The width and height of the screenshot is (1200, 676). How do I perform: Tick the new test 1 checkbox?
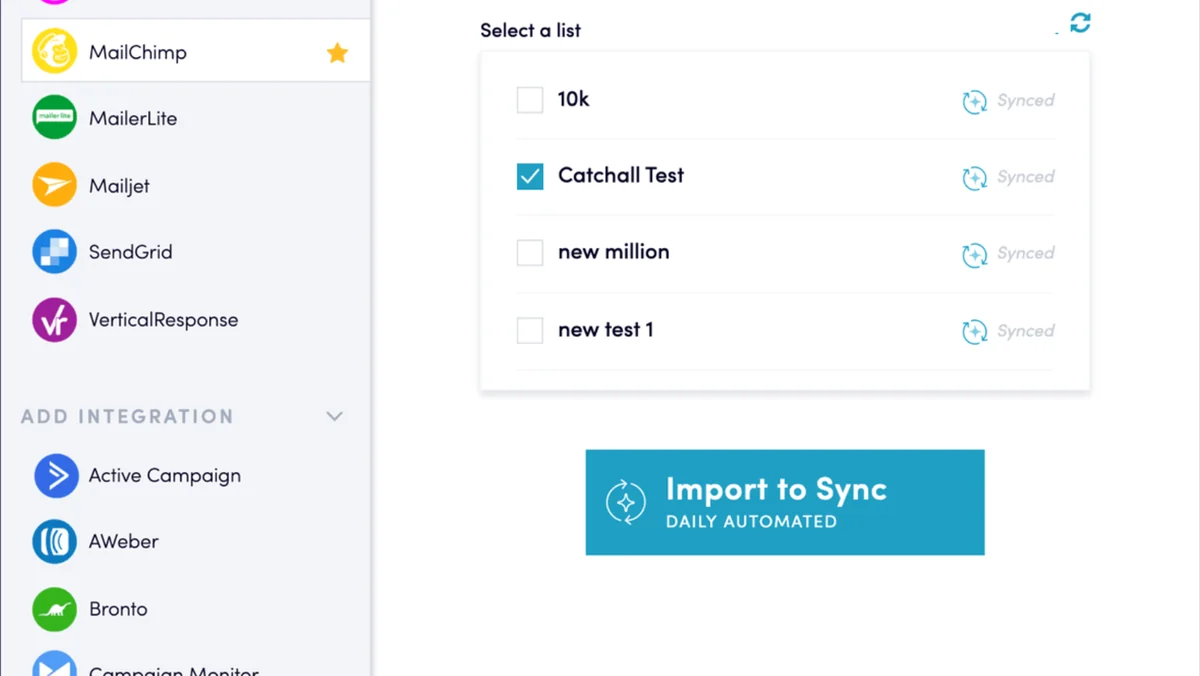click(530, 330)
